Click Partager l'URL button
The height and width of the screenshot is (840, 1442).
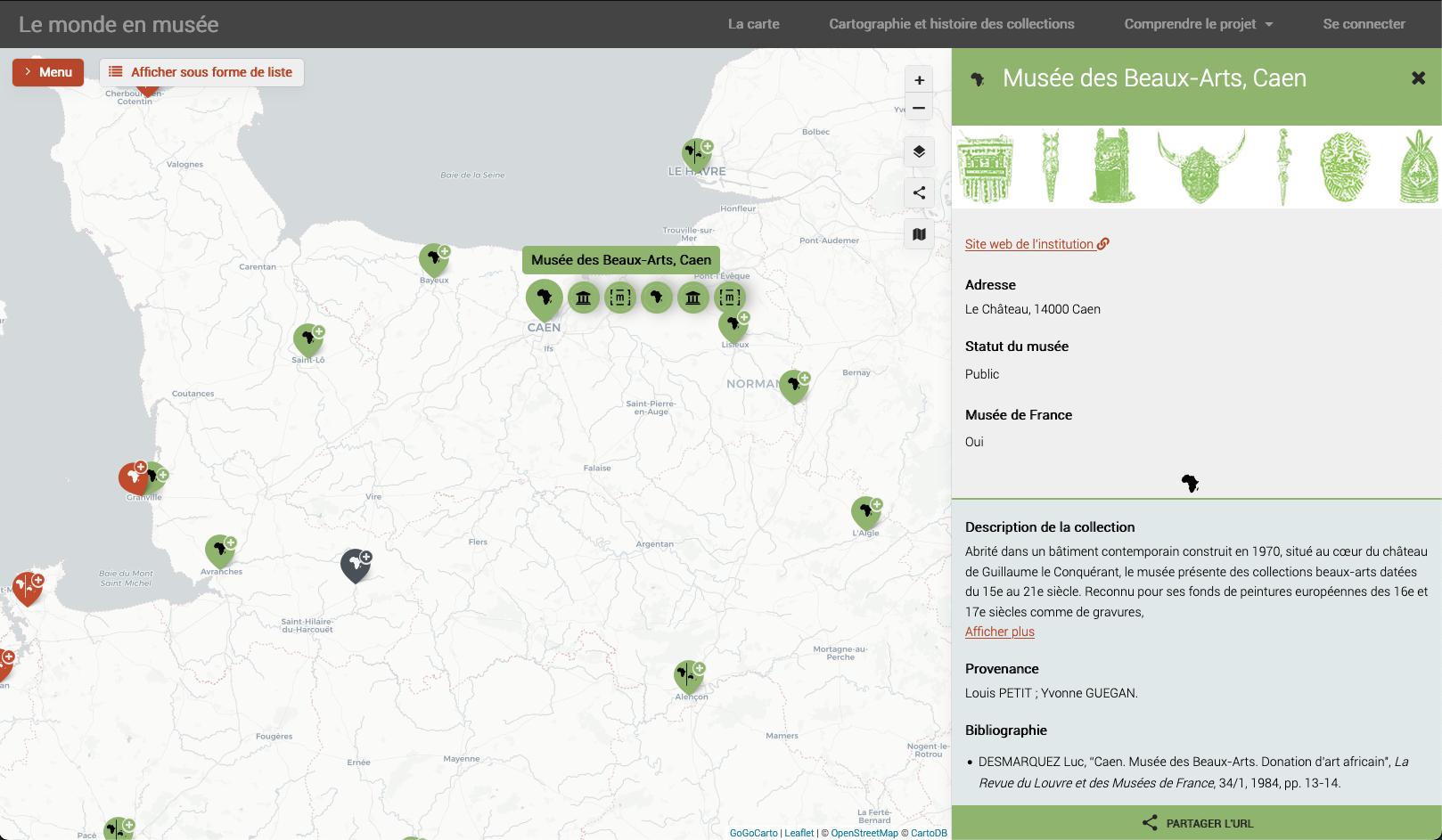click(1197, 823)
